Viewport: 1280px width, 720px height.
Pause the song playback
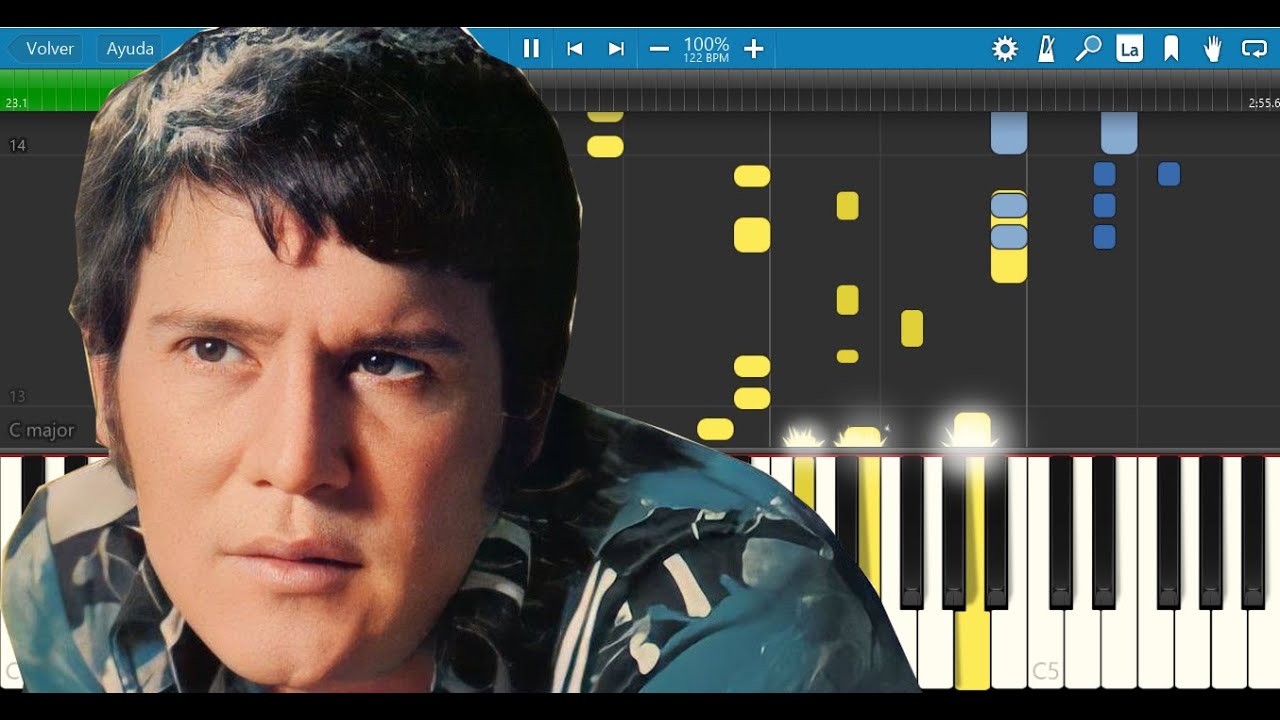[x=531, y=48]
